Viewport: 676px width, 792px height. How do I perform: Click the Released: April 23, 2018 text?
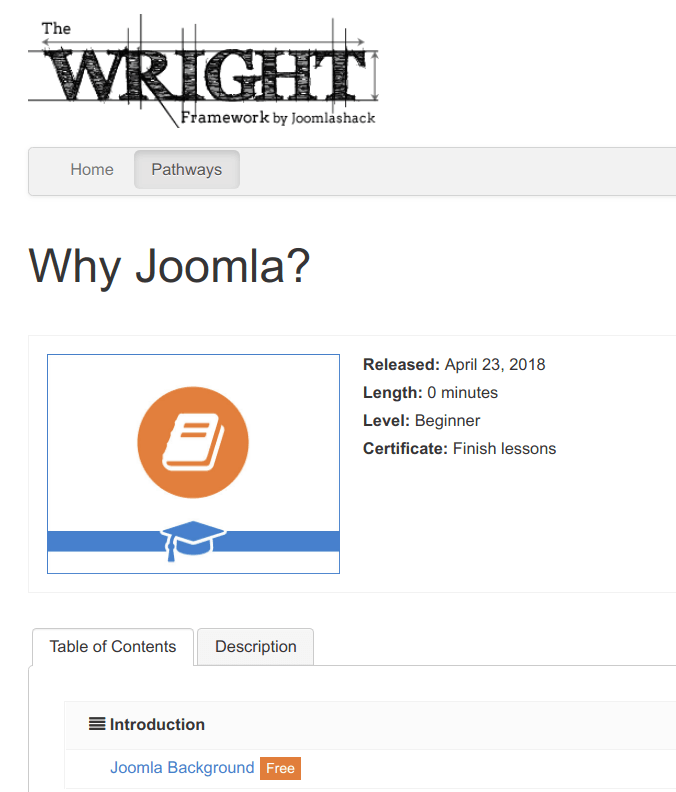coord(454,365)
